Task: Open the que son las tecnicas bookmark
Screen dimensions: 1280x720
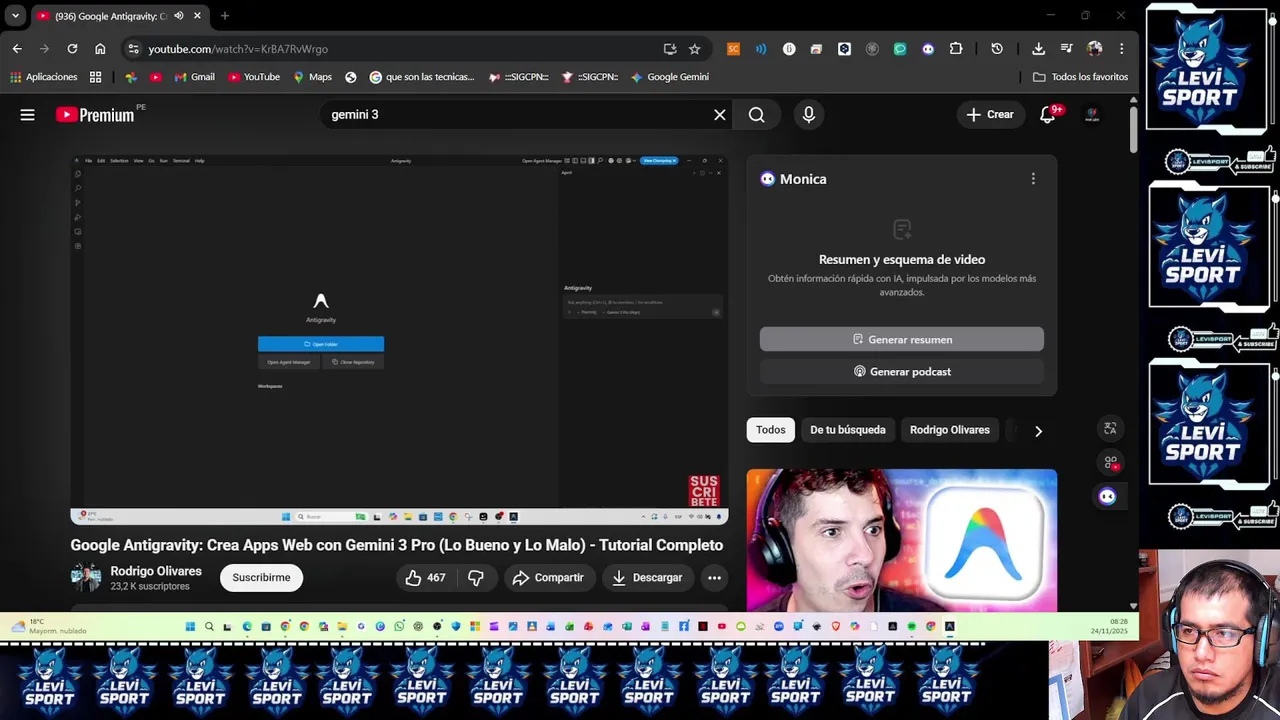Action: pos(422,77)
